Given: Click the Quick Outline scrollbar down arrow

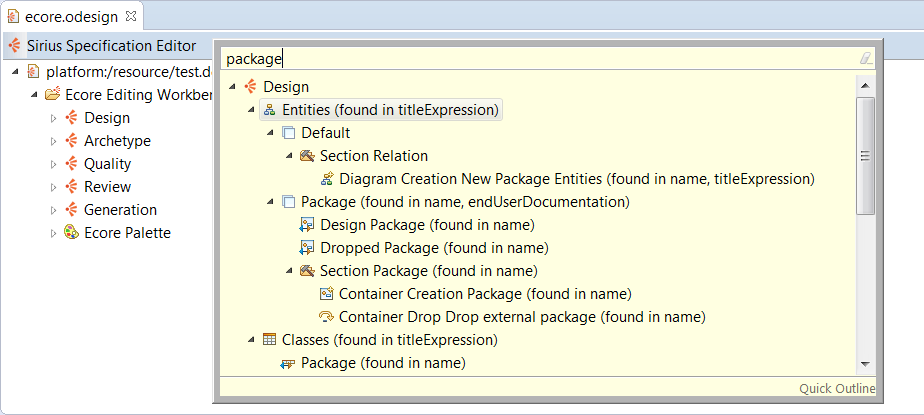Looking at the screenshot, I should (x=866, y=366).
